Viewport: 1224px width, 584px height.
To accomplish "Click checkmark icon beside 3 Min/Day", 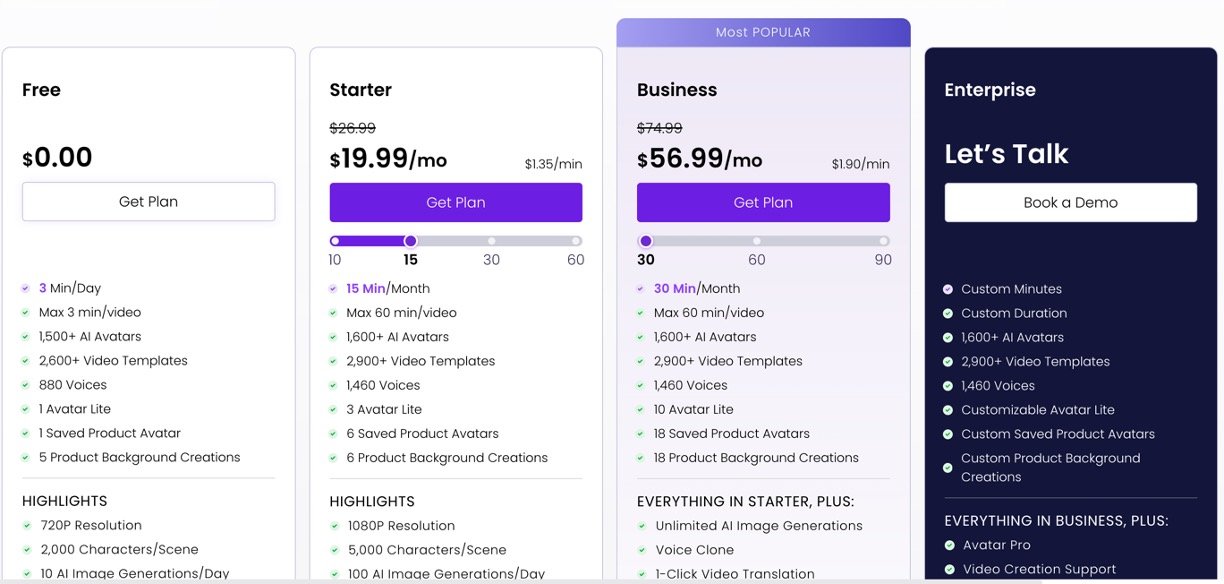I will (26, 288).
